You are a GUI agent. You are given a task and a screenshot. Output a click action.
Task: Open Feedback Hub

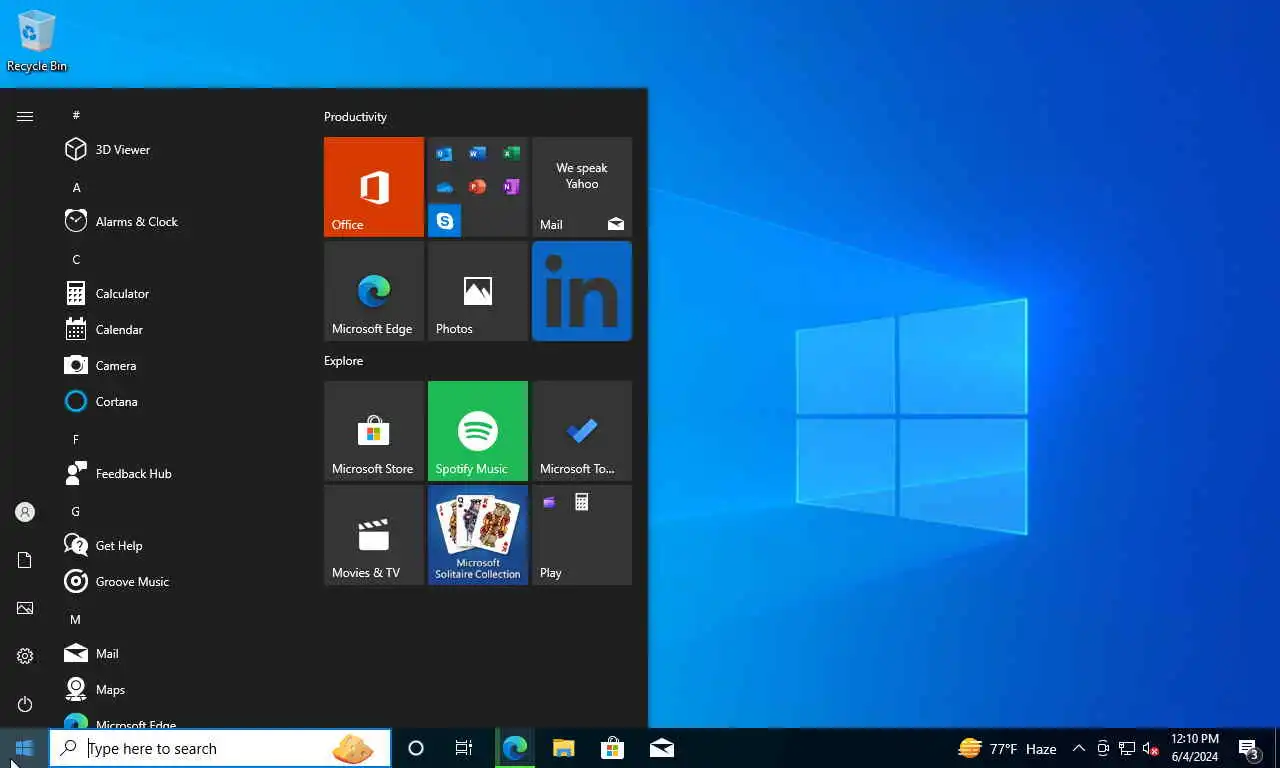point(180,473)
